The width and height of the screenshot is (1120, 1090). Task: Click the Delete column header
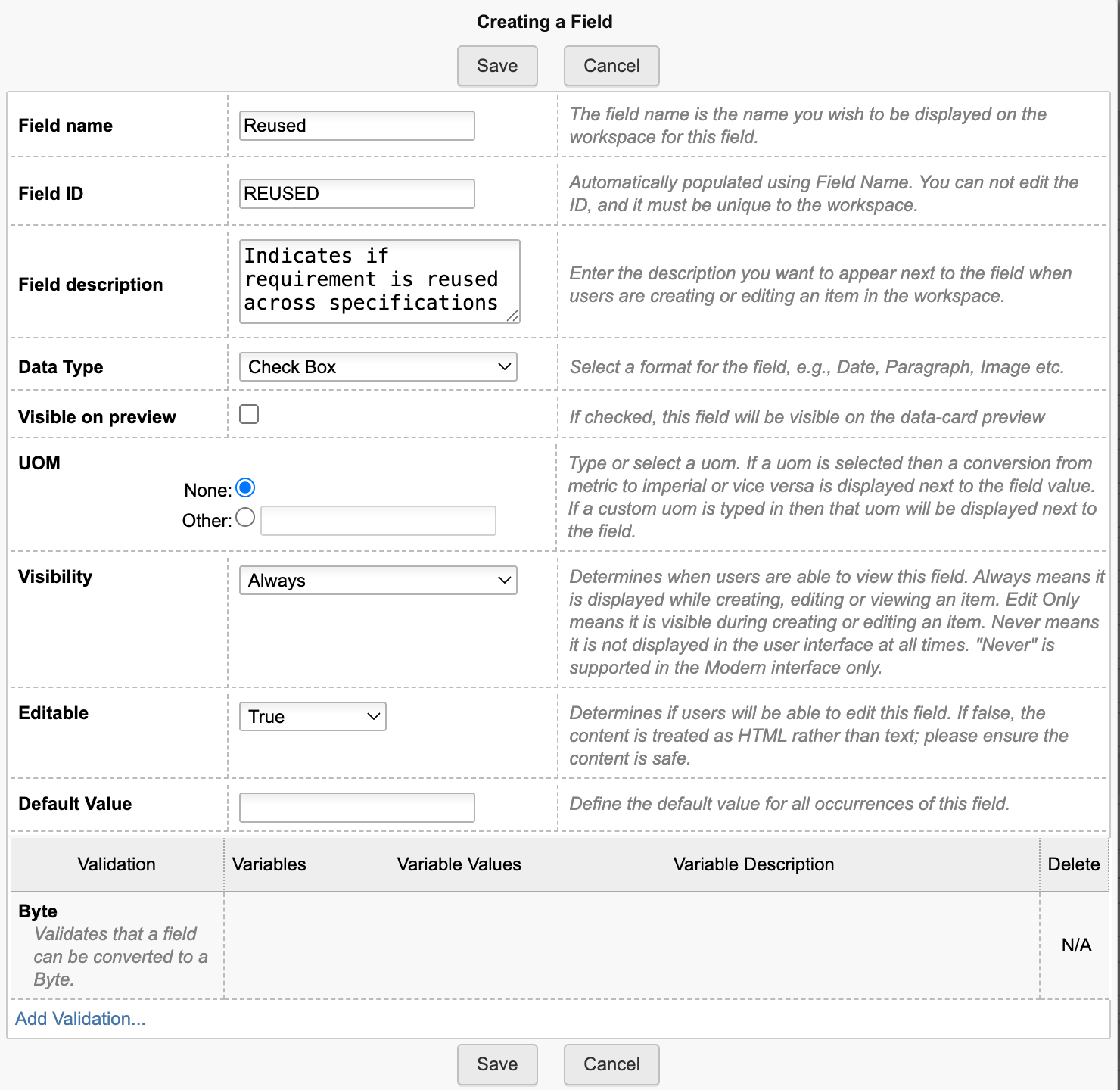coord(1074,864)
